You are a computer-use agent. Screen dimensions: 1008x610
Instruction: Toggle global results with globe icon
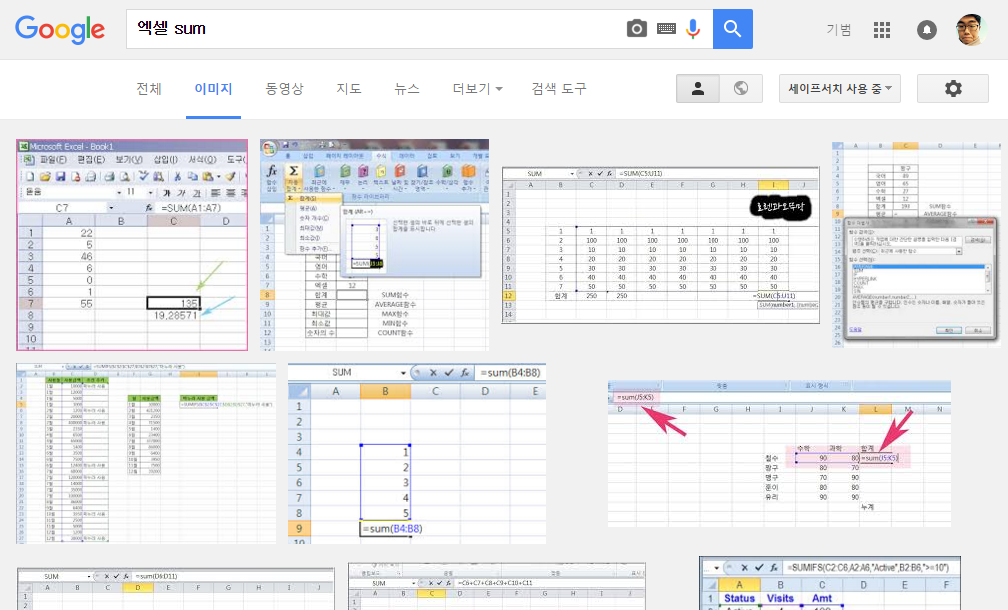(741, 89)
